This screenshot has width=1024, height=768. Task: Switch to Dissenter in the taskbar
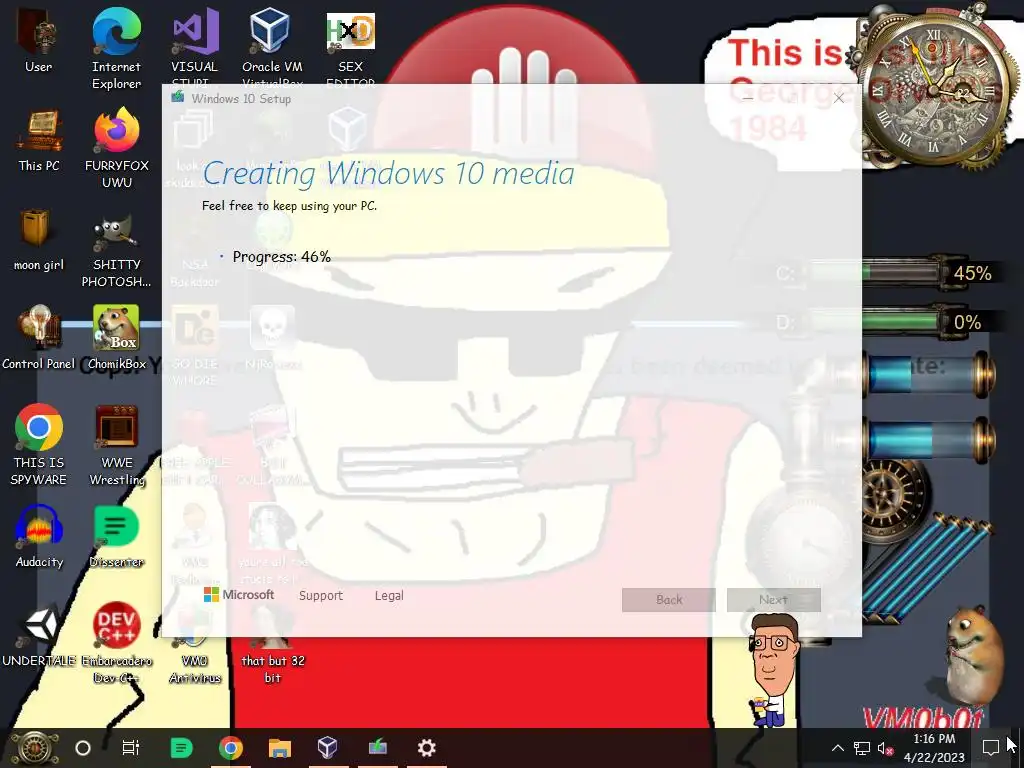click(x=181, y=748)
